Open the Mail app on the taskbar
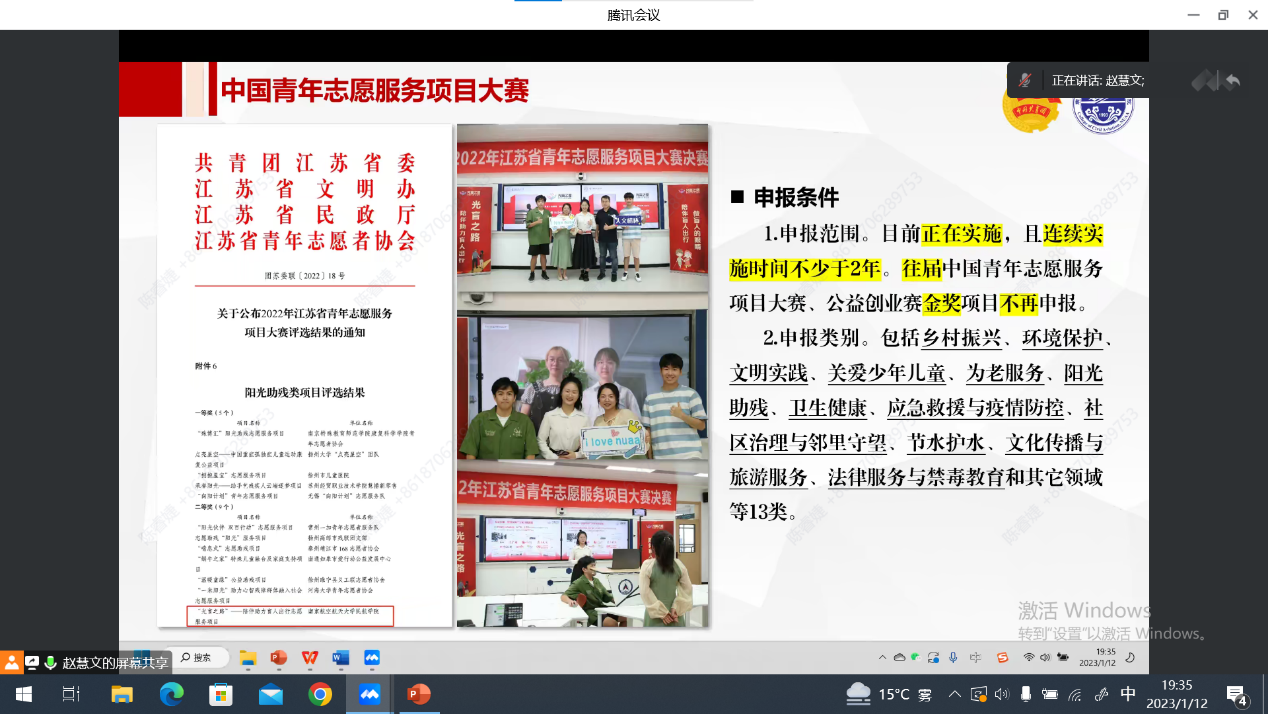This screenshot has width=1268, height=714. 270,694
